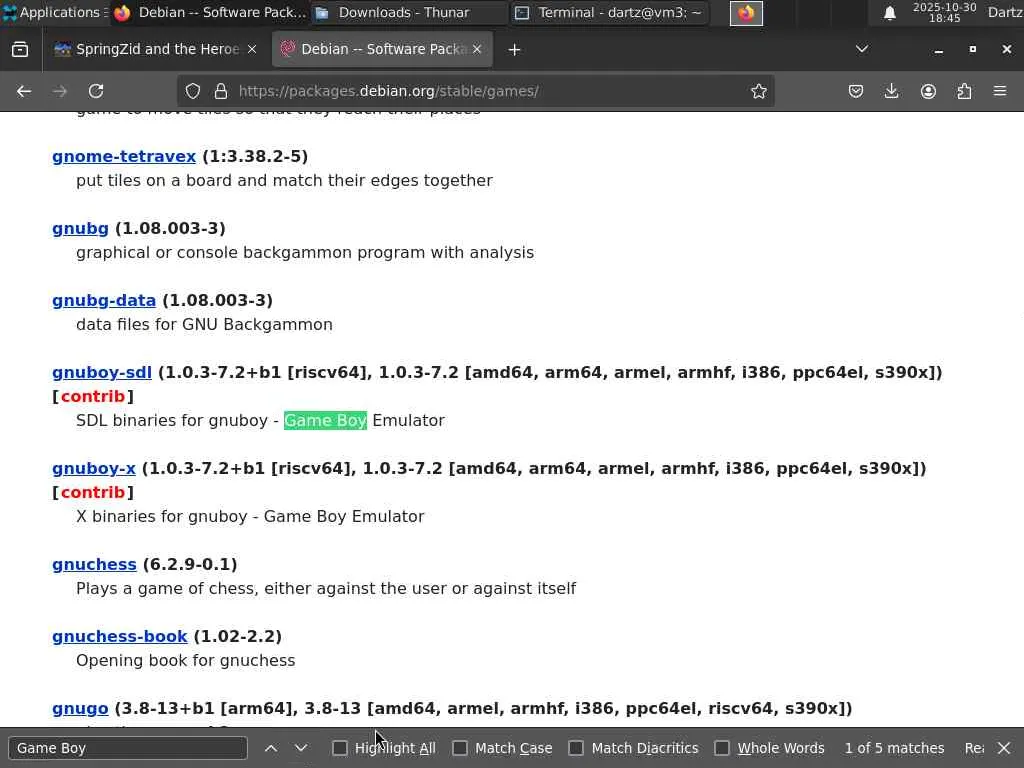Open Firefox View from tab bar
Screen dimensions: 1024x768
(20, 50)
